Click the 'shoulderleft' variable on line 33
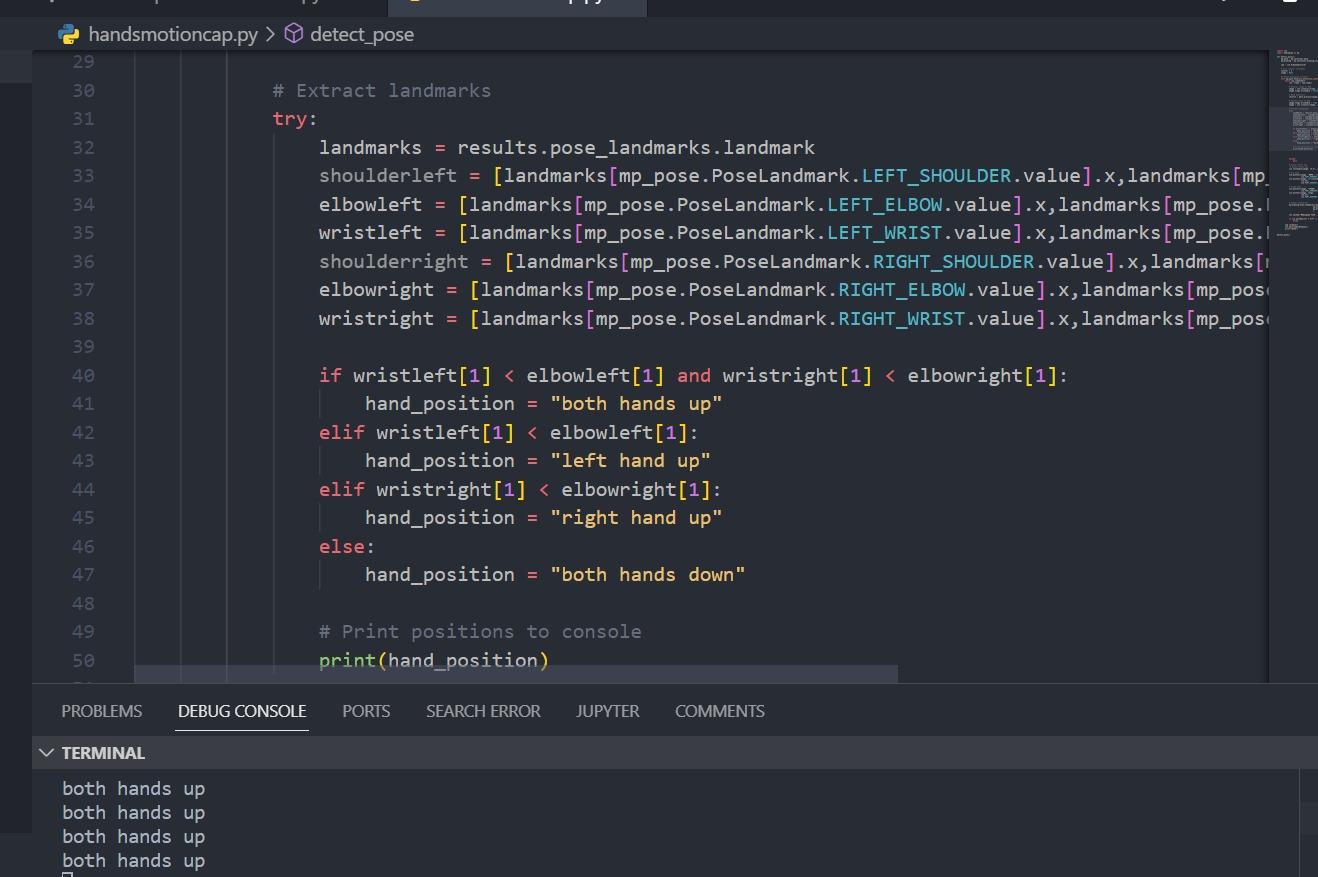The height and width of the screenshot is (877, 1318). tap(388, 176)
